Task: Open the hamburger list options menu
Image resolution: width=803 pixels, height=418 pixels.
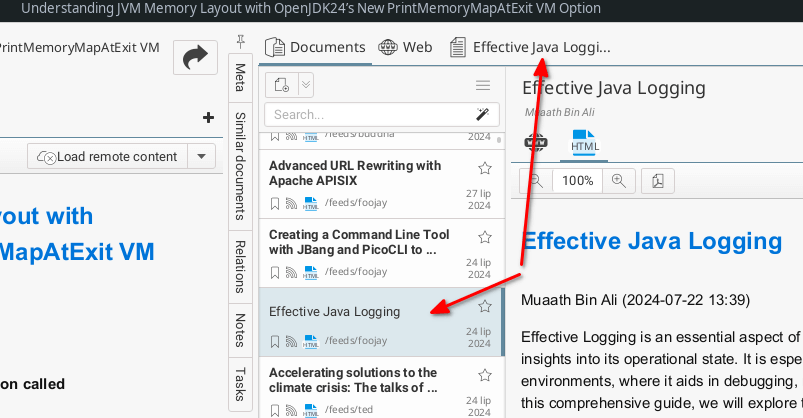Action: pos(483,85)
